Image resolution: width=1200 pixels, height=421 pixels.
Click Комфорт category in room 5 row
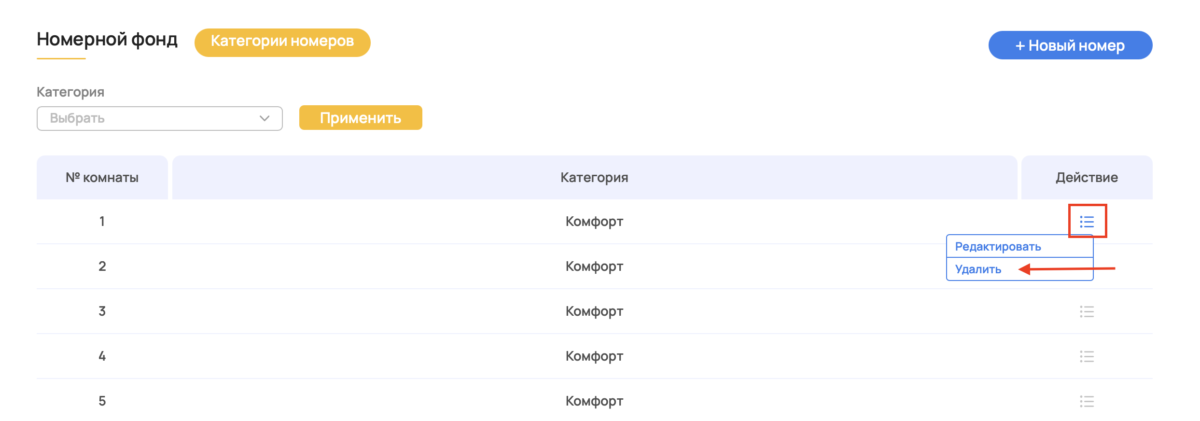pos(594,402)
